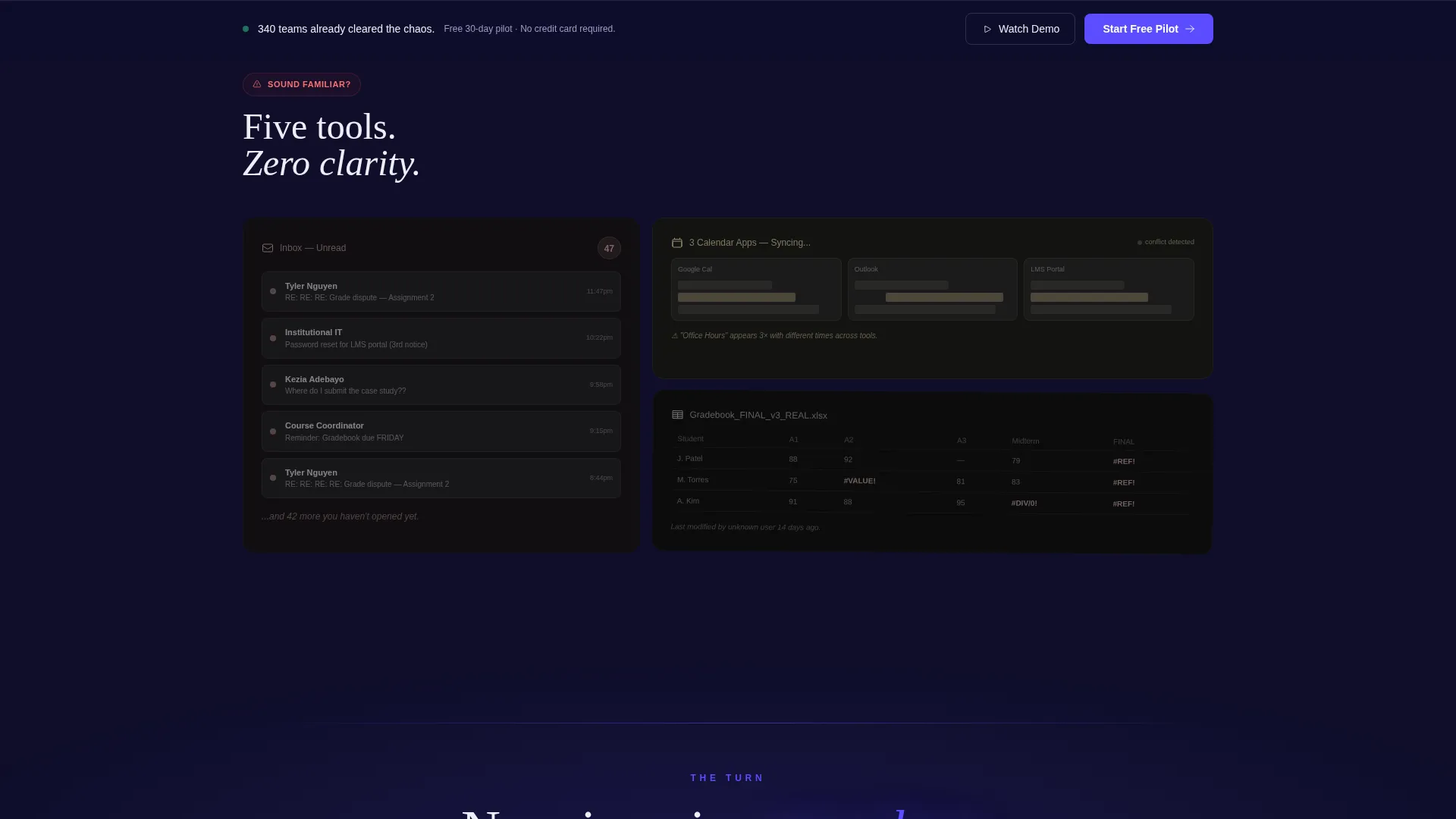Click #REF! cell in J. Patel row
Image resolution: width=1456 pixels, height=819 pixels.
tap(1124, 461)
